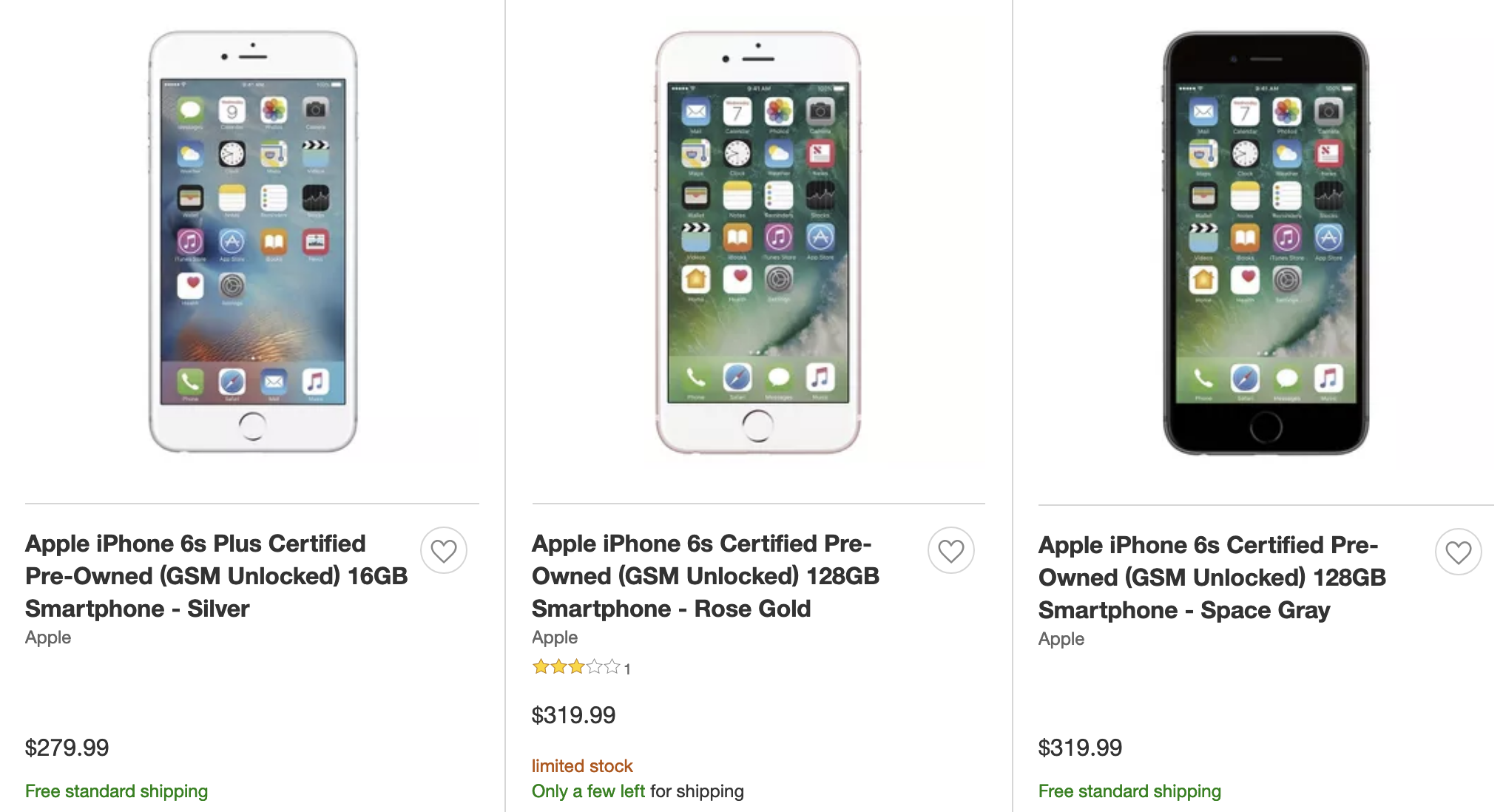This screenshot has width=1503, height=812.
Task: Click the $319.99 price under the Space Gray phone
Action: coord(1081,748)
